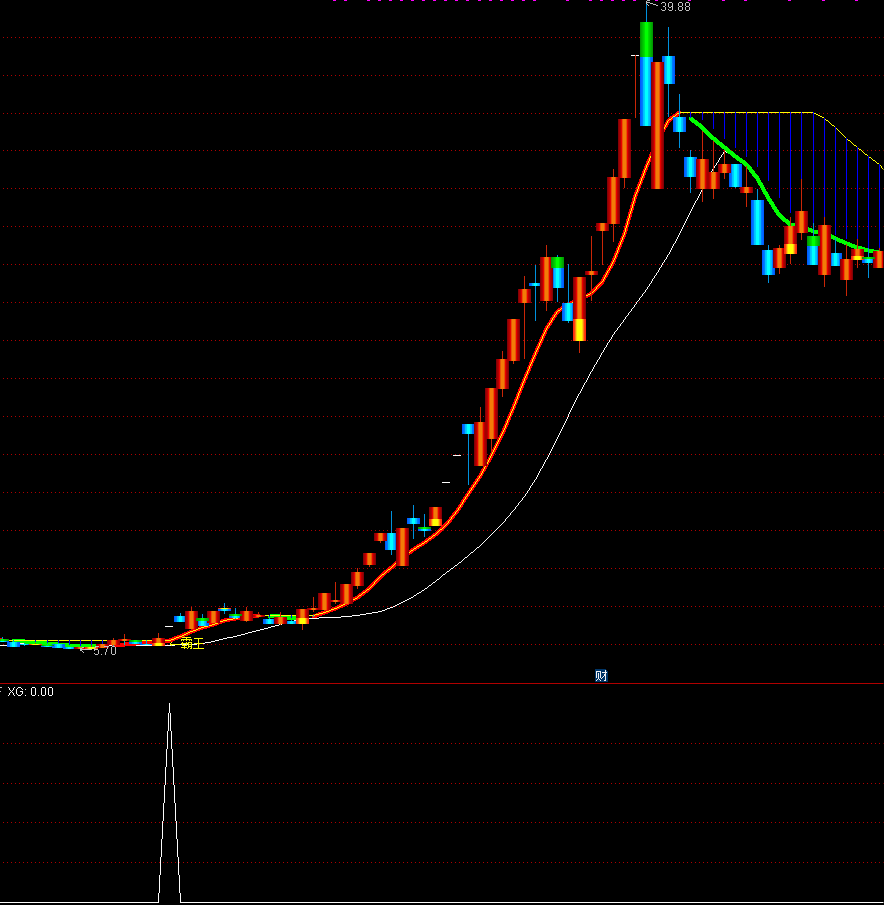Select the last candle at the right edge
Screen dimensions: 884x905
(x=879, y=259)
